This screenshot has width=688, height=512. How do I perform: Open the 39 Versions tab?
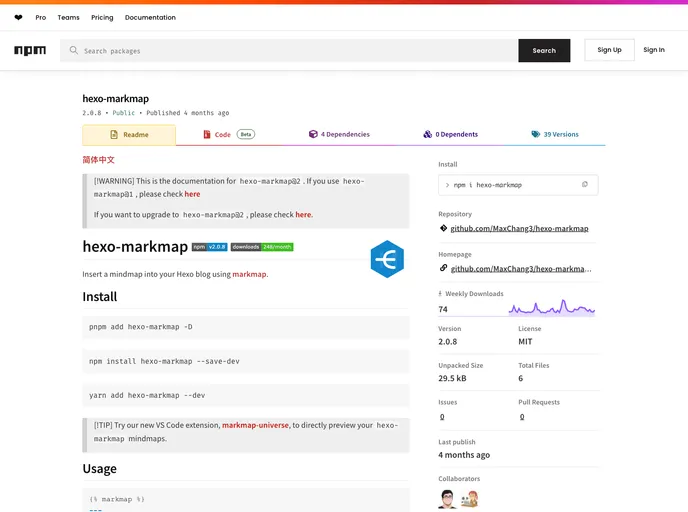click(555, 134)
